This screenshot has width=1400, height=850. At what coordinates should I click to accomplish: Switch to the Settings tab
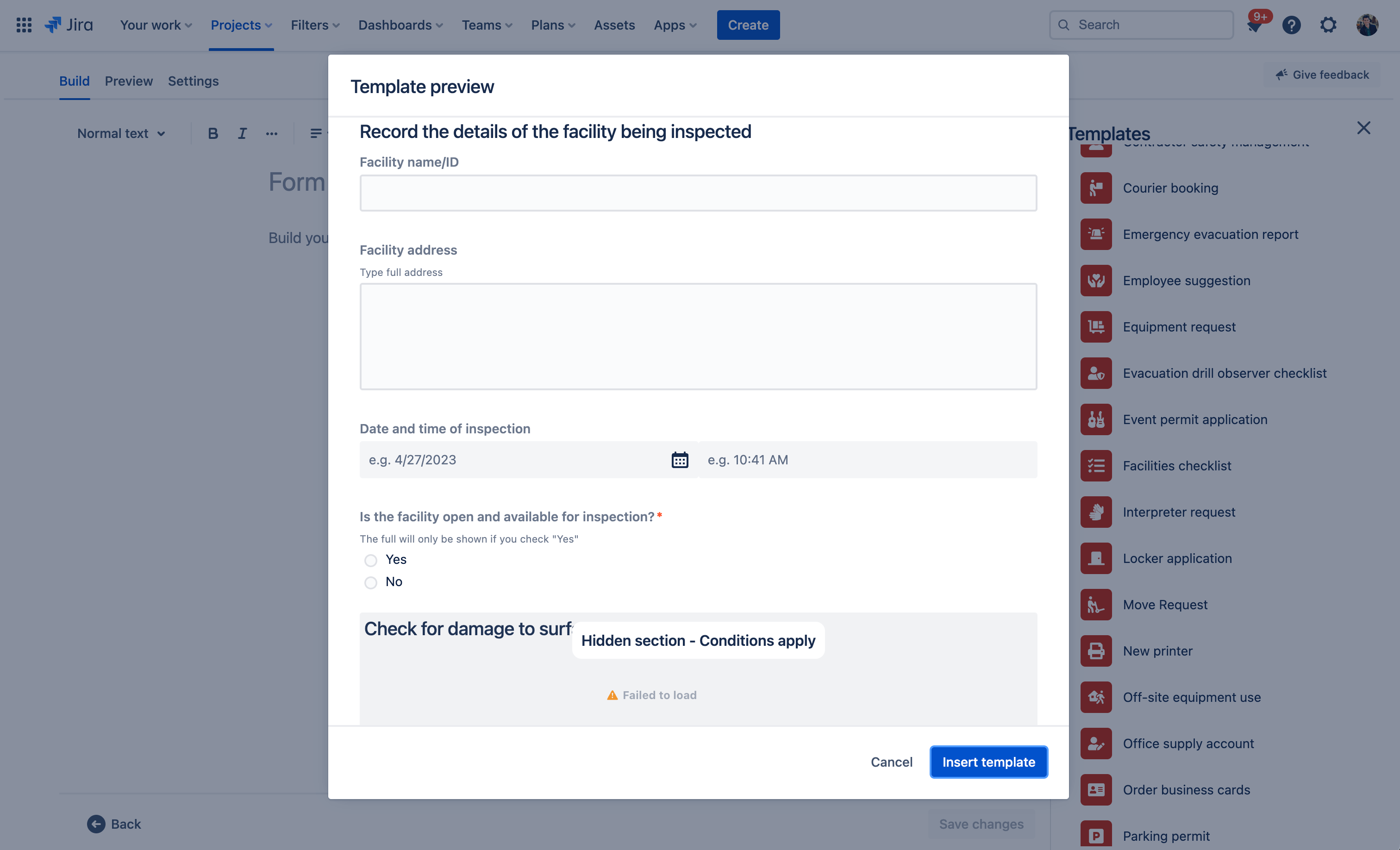(193, 80)
